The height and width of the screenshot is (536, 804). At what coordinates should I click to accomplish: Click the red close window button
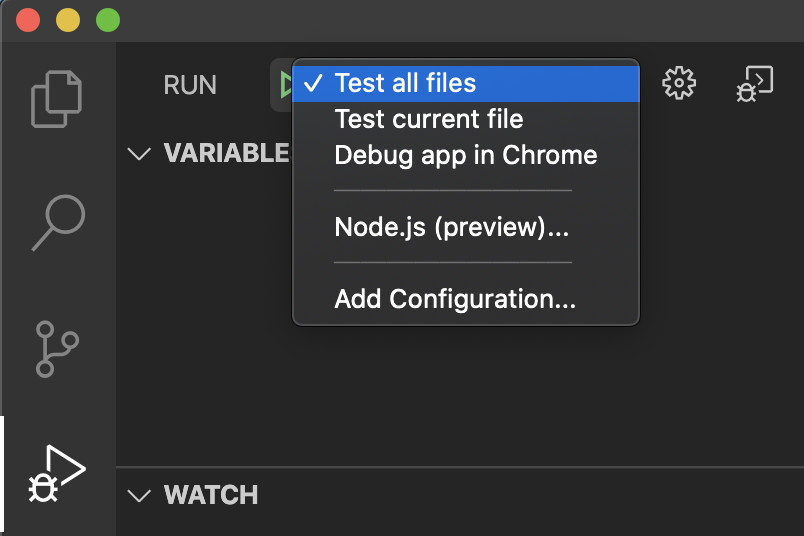(29, 20)
